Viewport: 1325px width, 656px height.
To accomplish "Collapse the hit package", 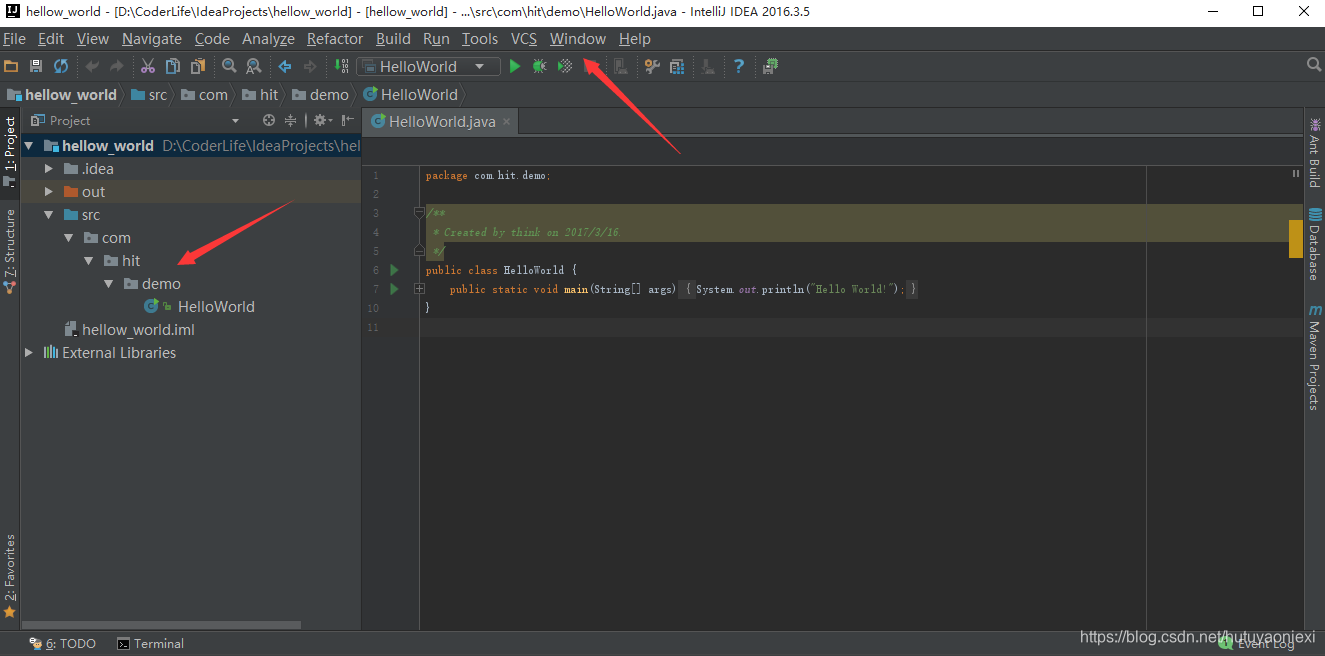I will [x=89, y=261].
